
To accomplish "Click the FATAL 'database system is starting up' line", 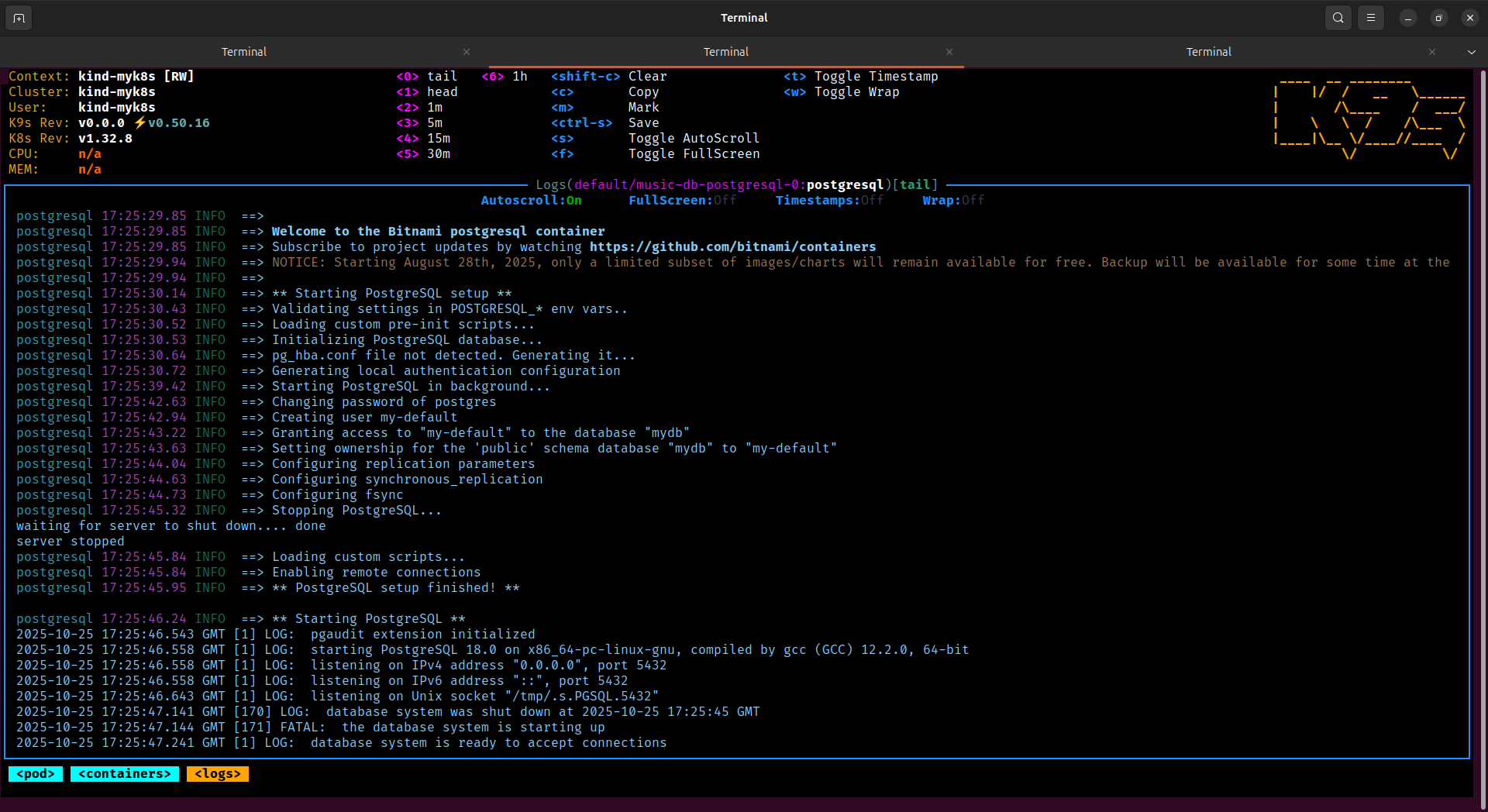I will click(x=310, y=728).
